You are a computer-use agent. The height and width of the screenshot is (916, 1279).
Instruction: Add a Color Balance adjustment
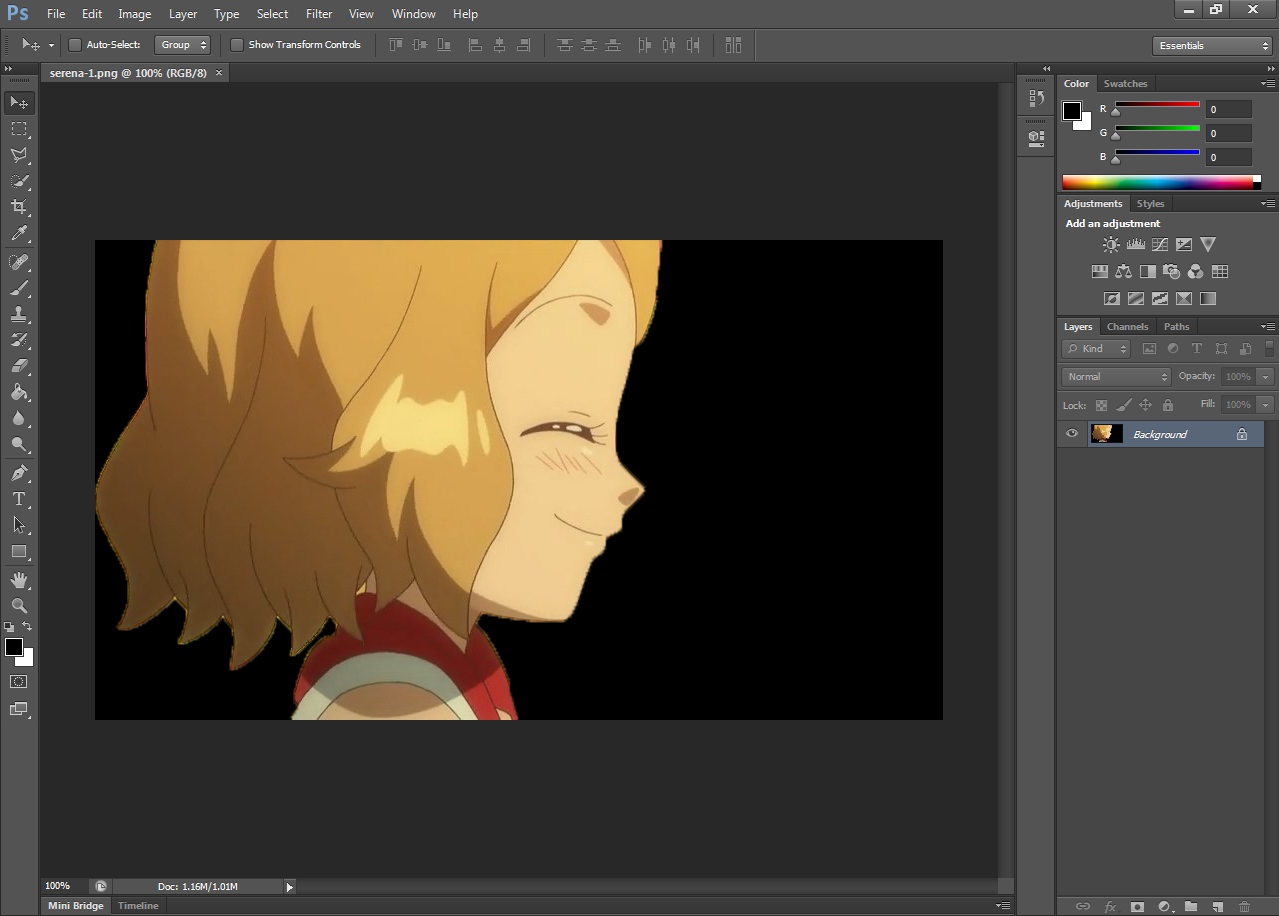point(1123,271)
